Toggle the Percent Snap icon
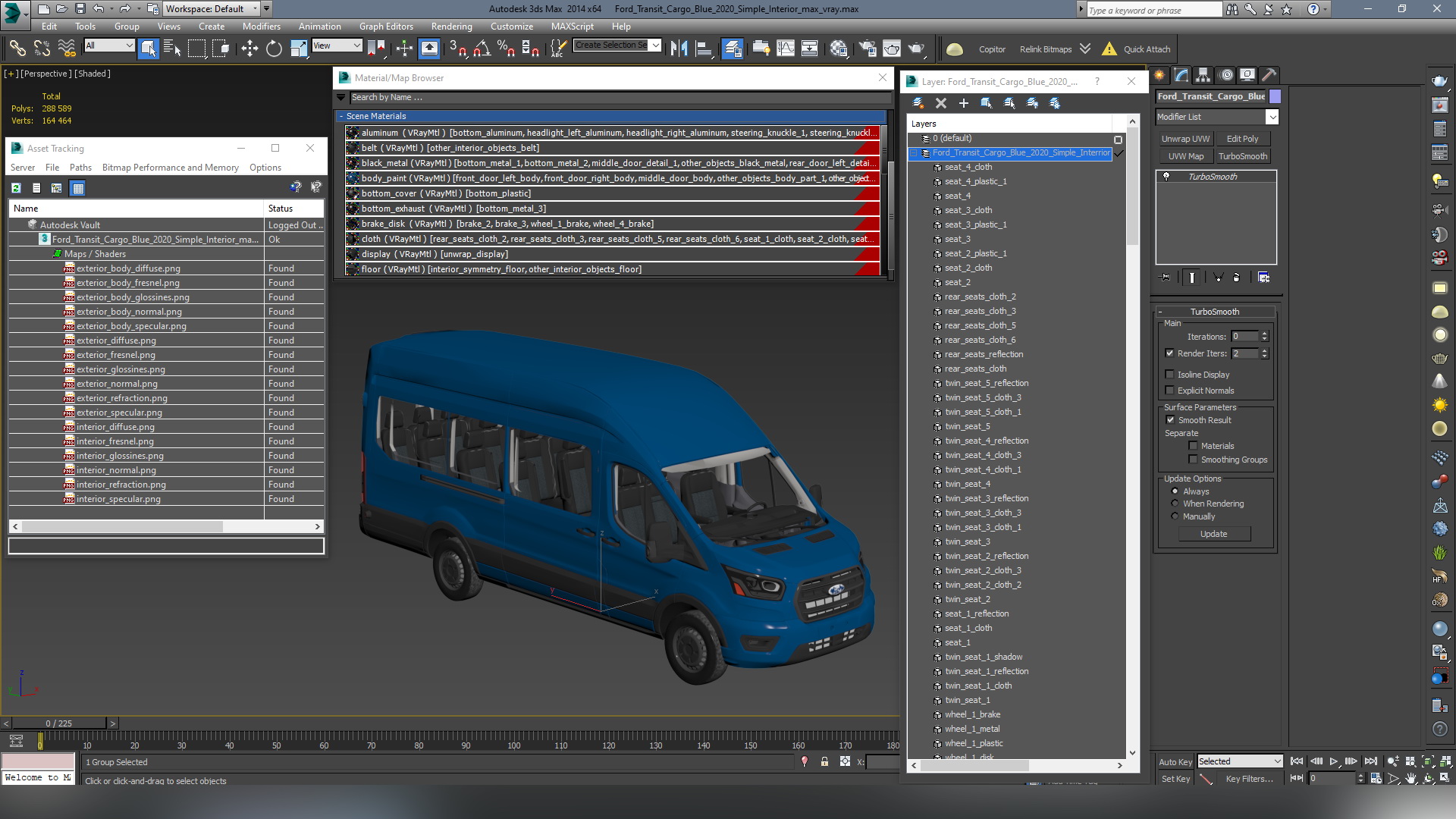The image size is (1456, 819). click(x=506, y=49)
